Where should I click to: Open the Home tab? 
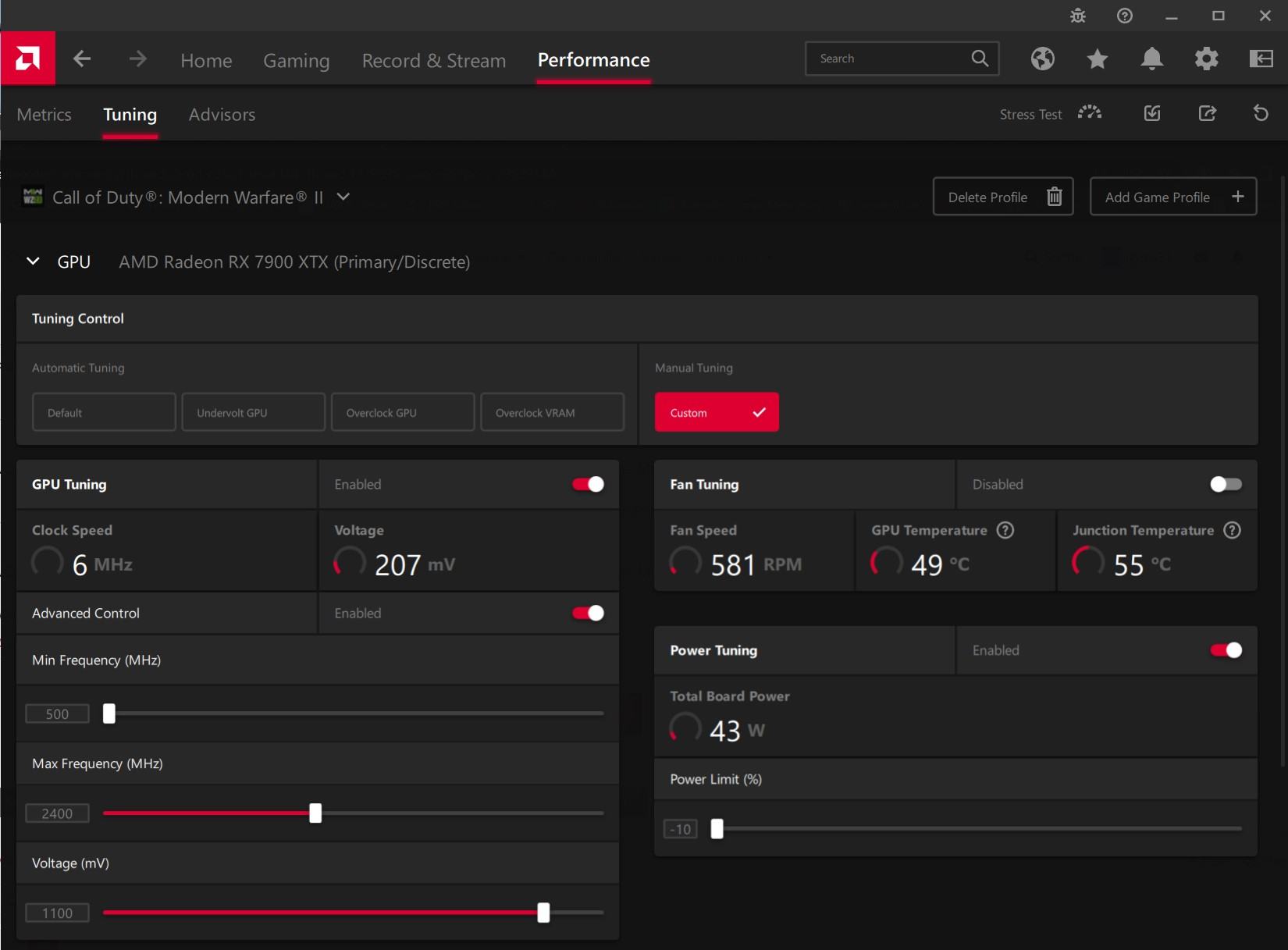[x=206, y=60]
